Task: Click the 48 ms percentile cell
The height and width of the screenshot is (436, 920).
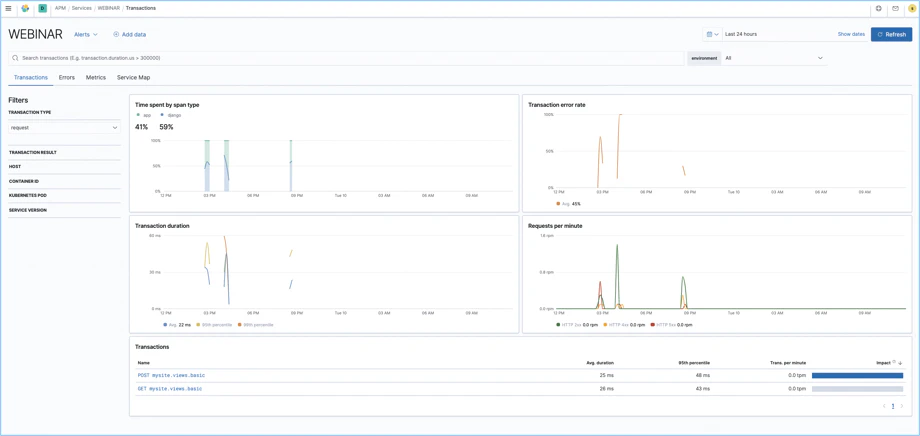Action: pos(703,375)
